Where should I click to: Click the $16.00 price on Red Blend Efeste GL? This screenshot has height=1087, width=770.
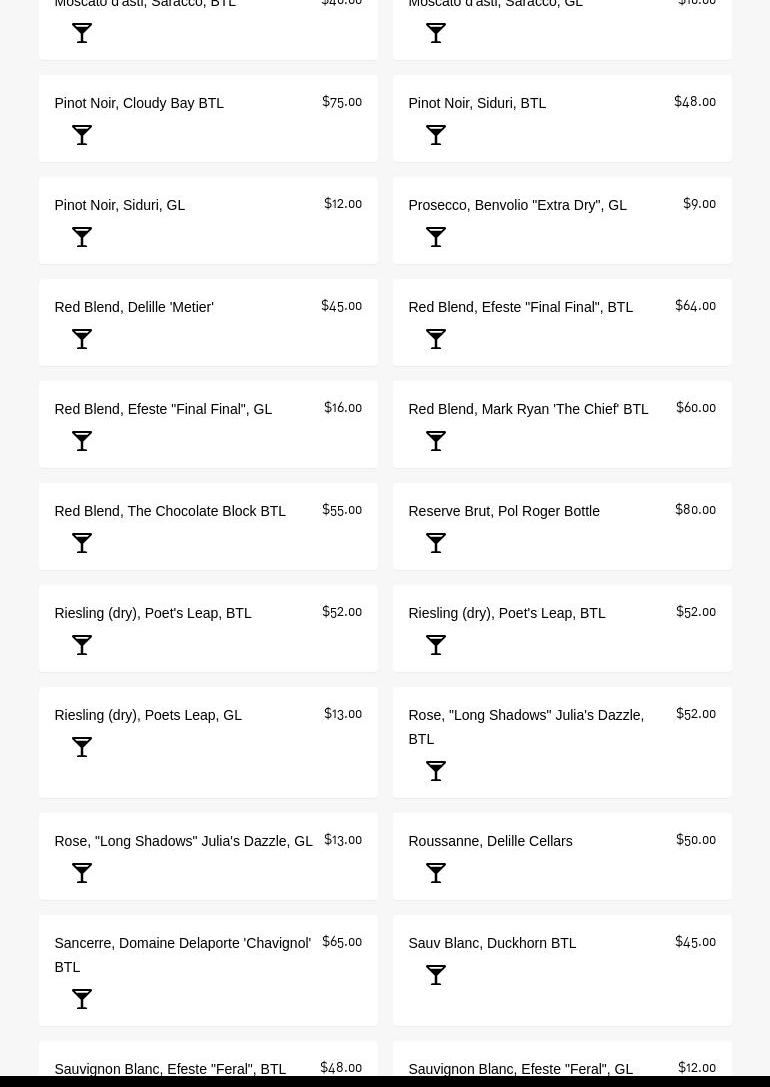pos(343,408)
